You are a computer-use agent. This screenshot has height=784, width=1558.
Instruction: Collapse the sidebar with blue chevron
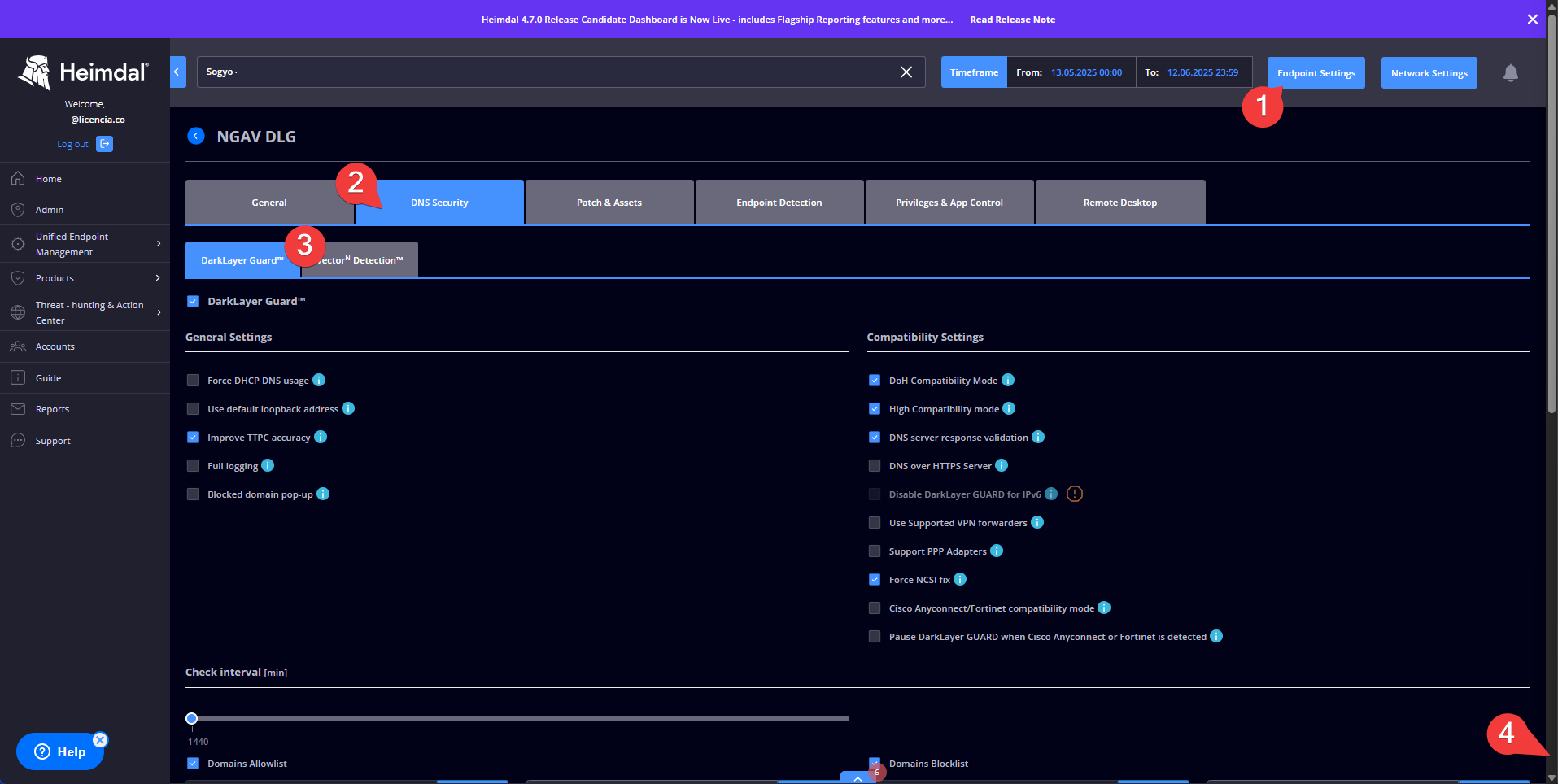click(177, 72)
